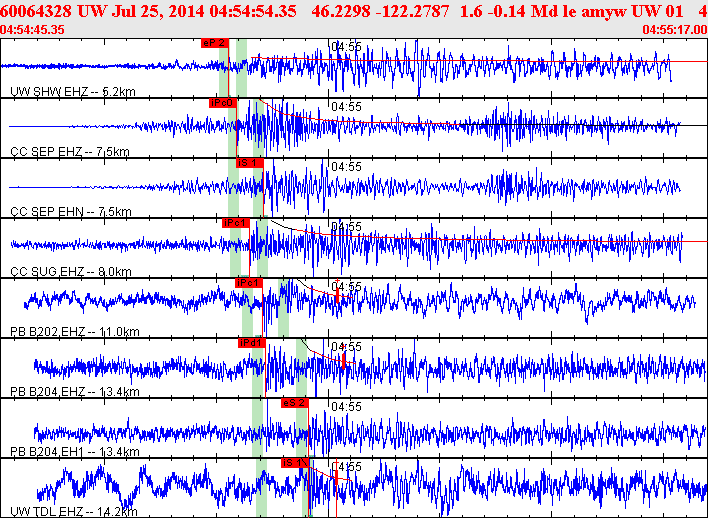Screen dimensions: 708x518
Task: Select the iPc1 pick flag on B202 trace
Action: [x=249, y=283]
